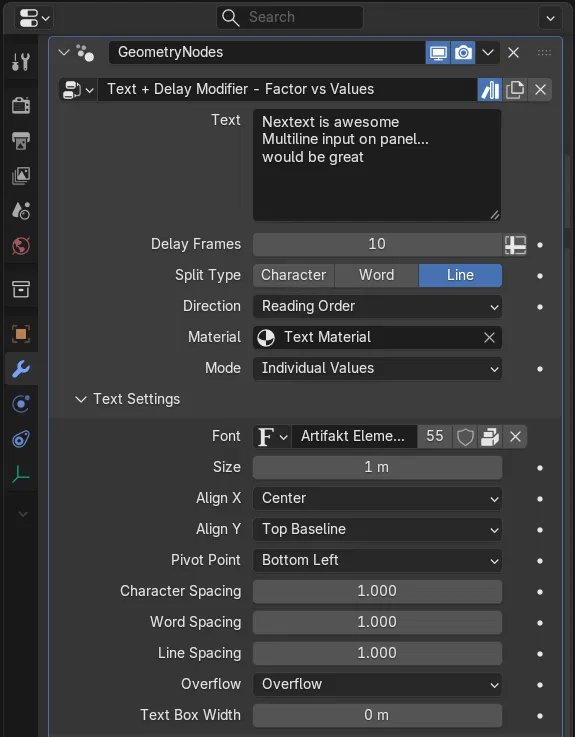Toggle the pin node group icon
575x737 pixels.
coord(490,89)
